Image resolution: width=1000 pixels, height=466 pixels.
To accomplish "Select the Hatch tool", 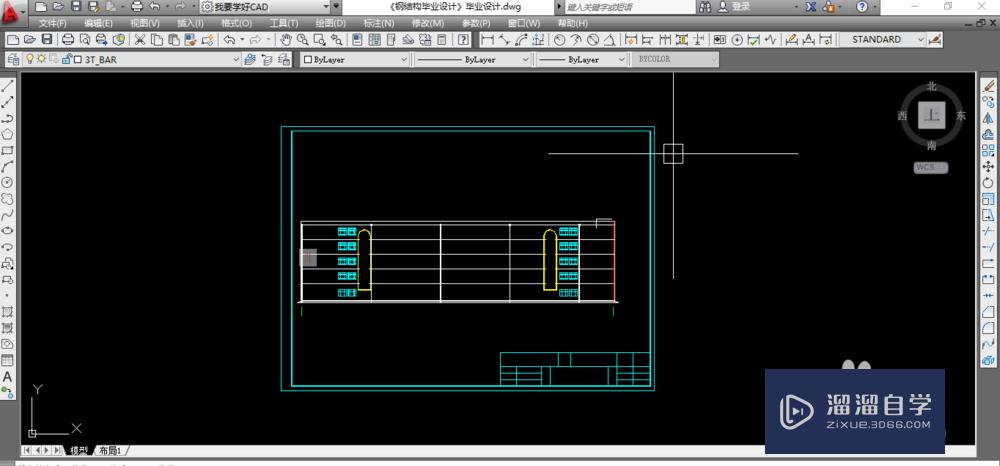I will [x=8, y=312].
